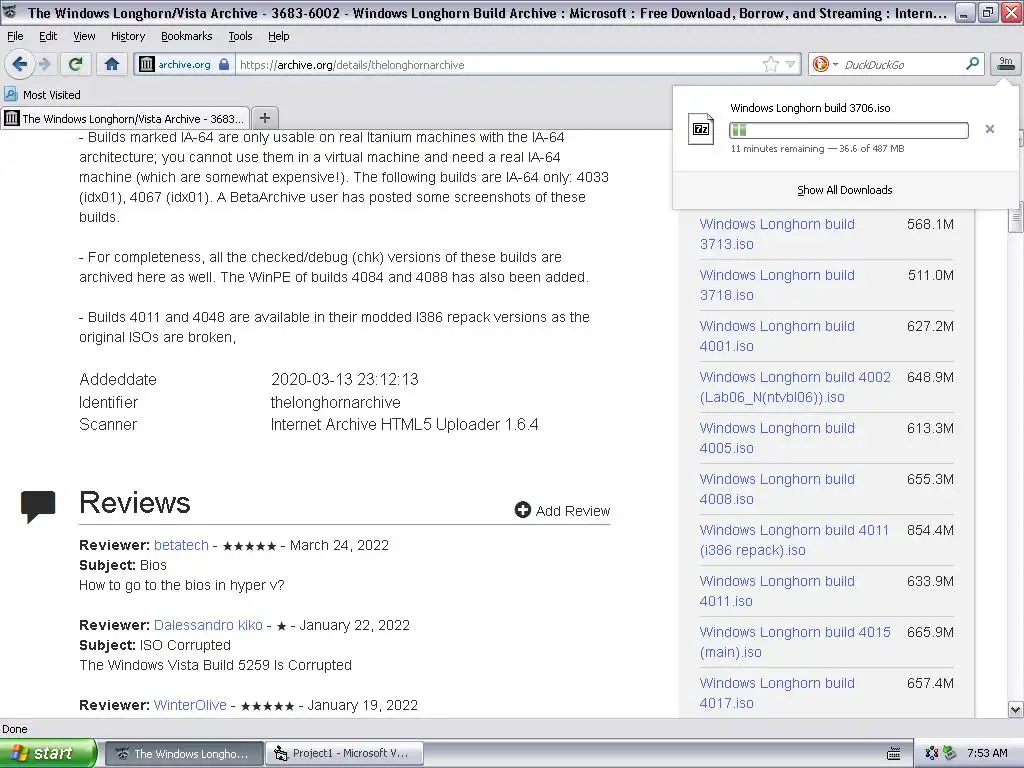
Task: Download Windows Longhorn build 4017.iso
Action: 777,692
